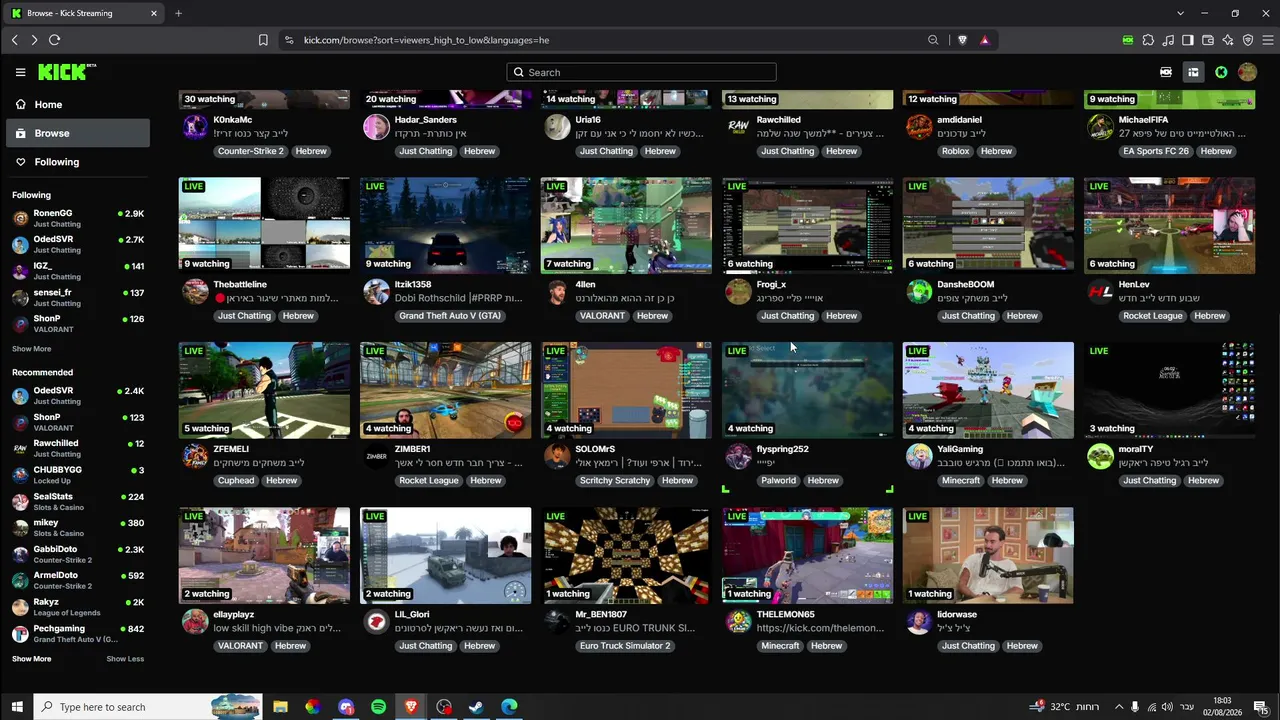
Task: Open YaliGaming Minecraft stream thumbnail
Action: pyautogui.click(x=988, y=390)
